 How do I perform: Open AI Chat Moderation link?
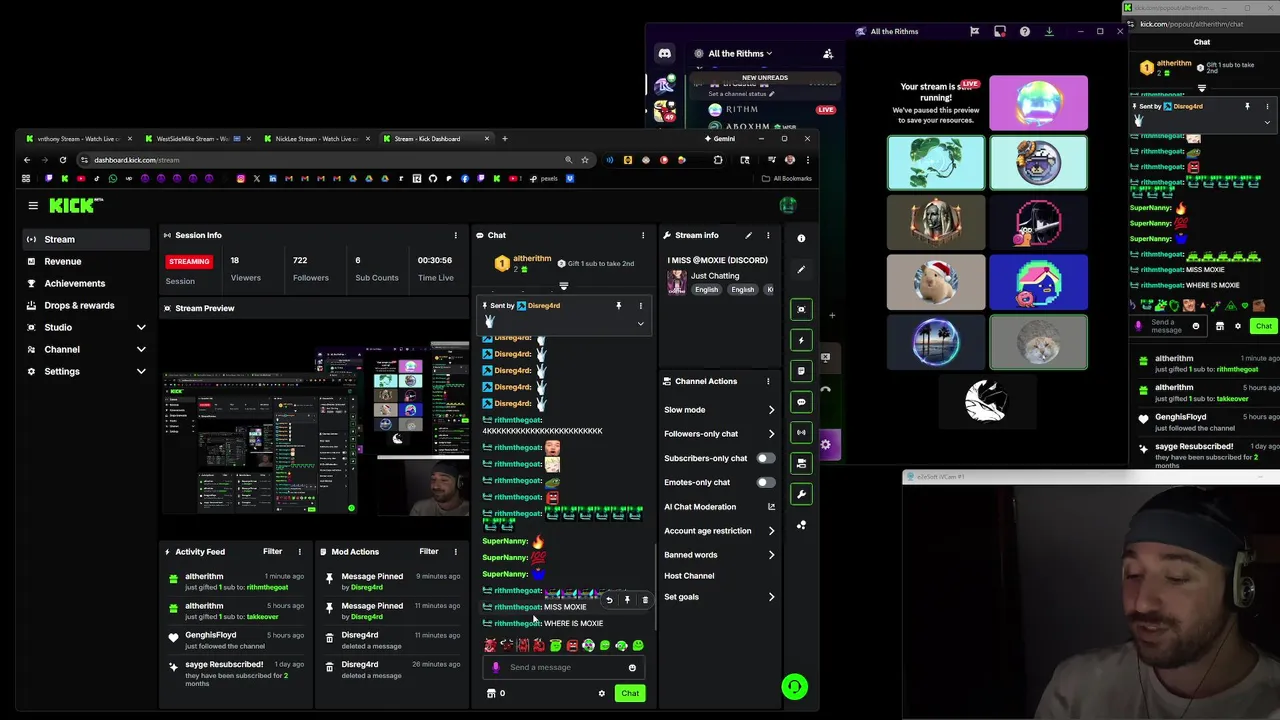[719, 507]
